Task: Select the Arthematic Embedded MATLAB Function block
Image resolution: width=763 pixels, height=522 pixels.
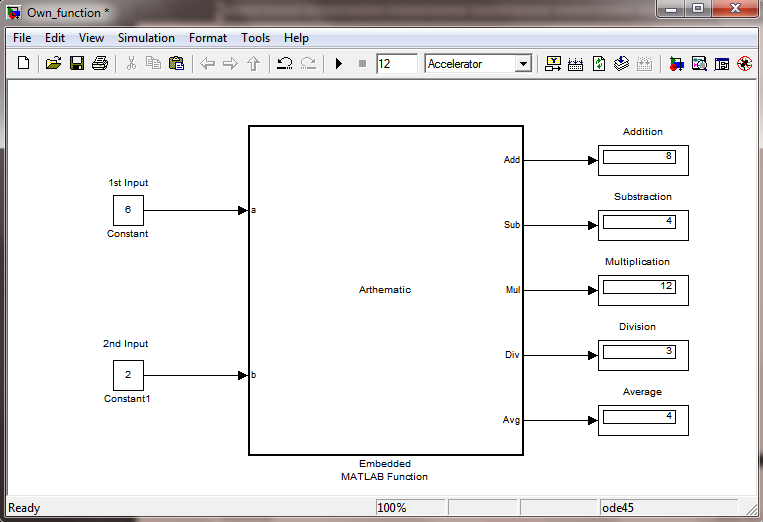Action: (x=386, y=290)
